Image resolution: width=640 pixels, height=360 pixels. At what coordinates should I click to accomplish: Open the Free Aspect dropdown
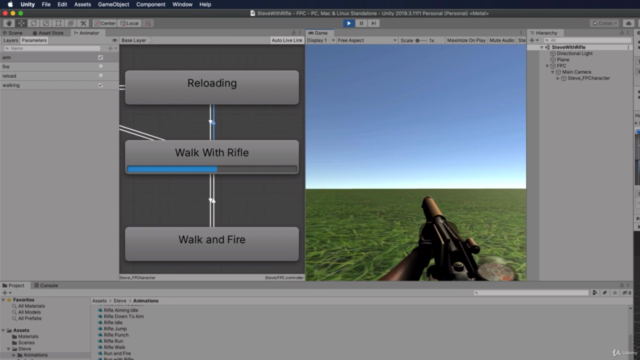pos(367,40)
